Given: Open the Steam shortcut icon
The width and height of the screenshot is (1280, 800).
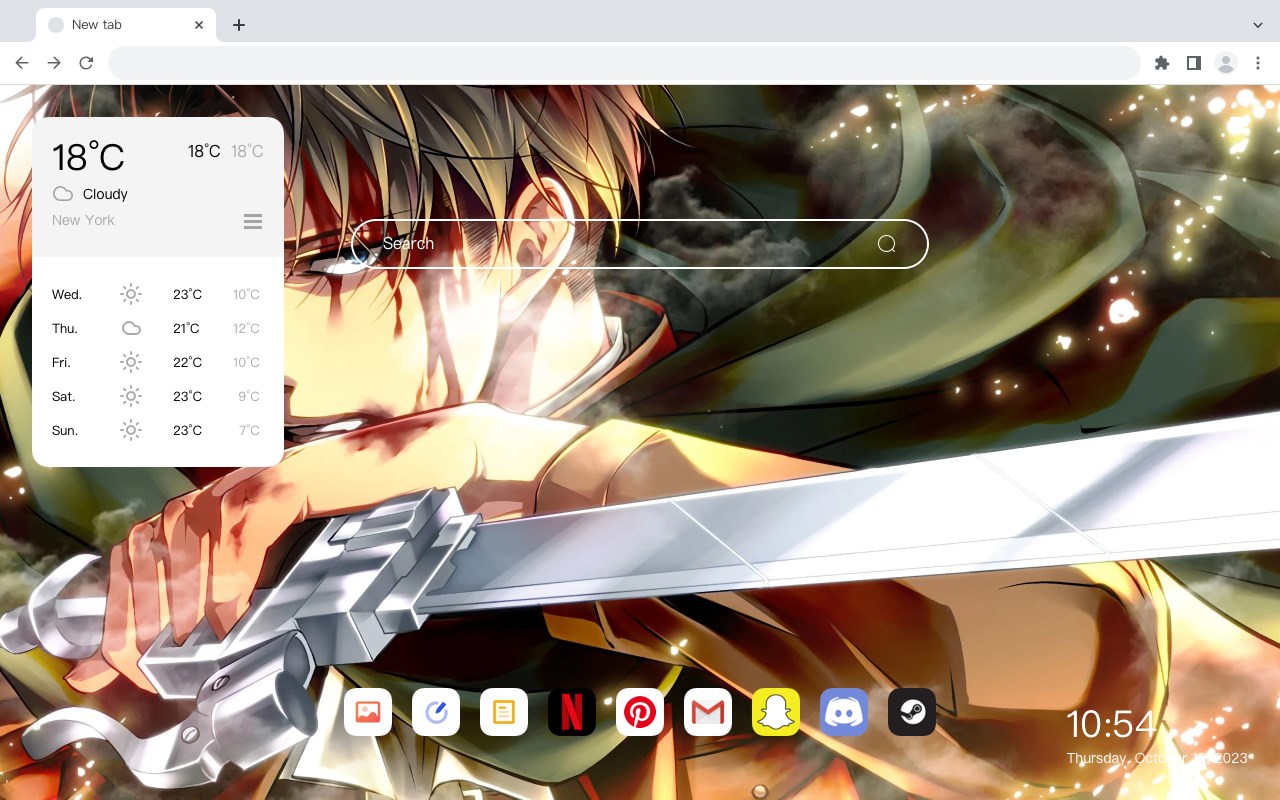Looking at the screenshot, I should click(x=912, y=712).
